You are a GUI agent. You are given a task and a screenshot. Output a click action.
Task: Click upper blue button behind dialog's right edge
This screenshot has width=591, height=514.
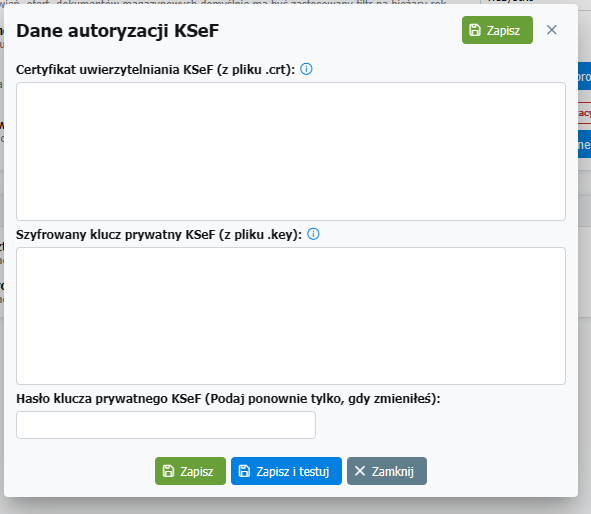tap(584, 76)
